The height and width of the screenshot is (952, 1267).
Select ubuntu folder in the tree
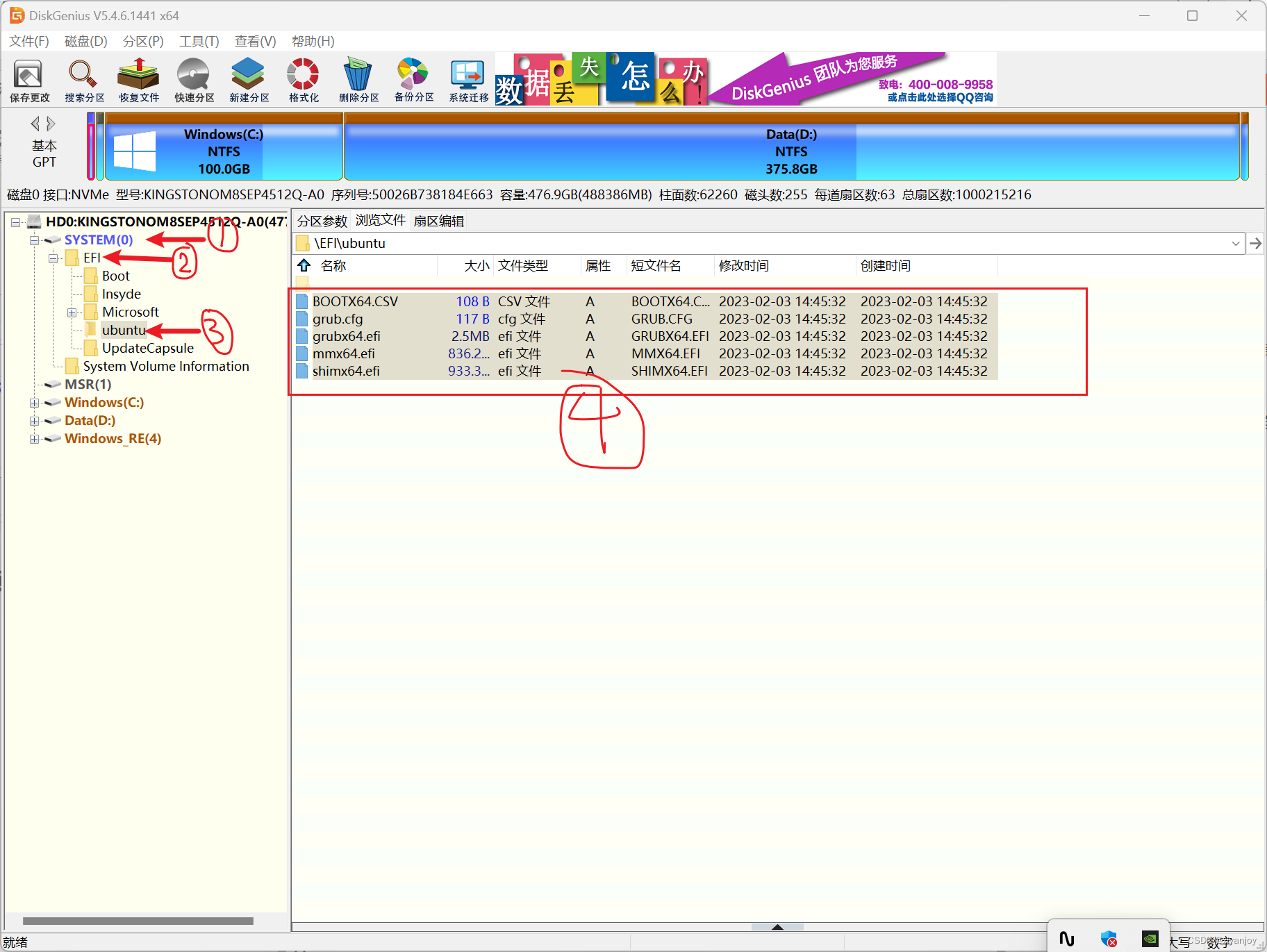[124, 330]
